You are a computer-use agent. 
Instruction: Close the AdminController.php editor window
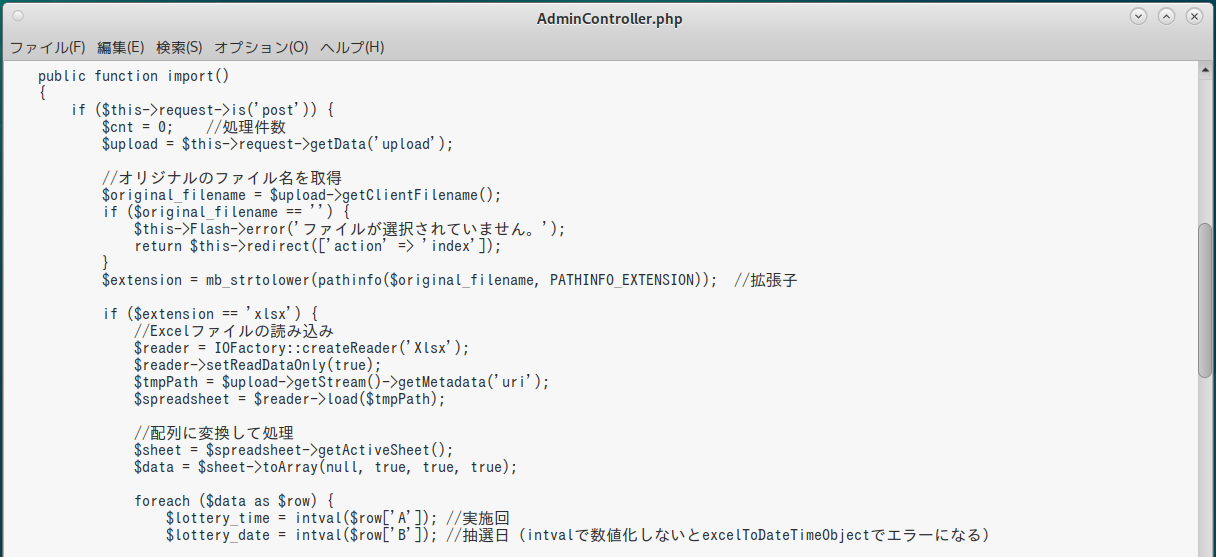click(x=1194, y=17)
